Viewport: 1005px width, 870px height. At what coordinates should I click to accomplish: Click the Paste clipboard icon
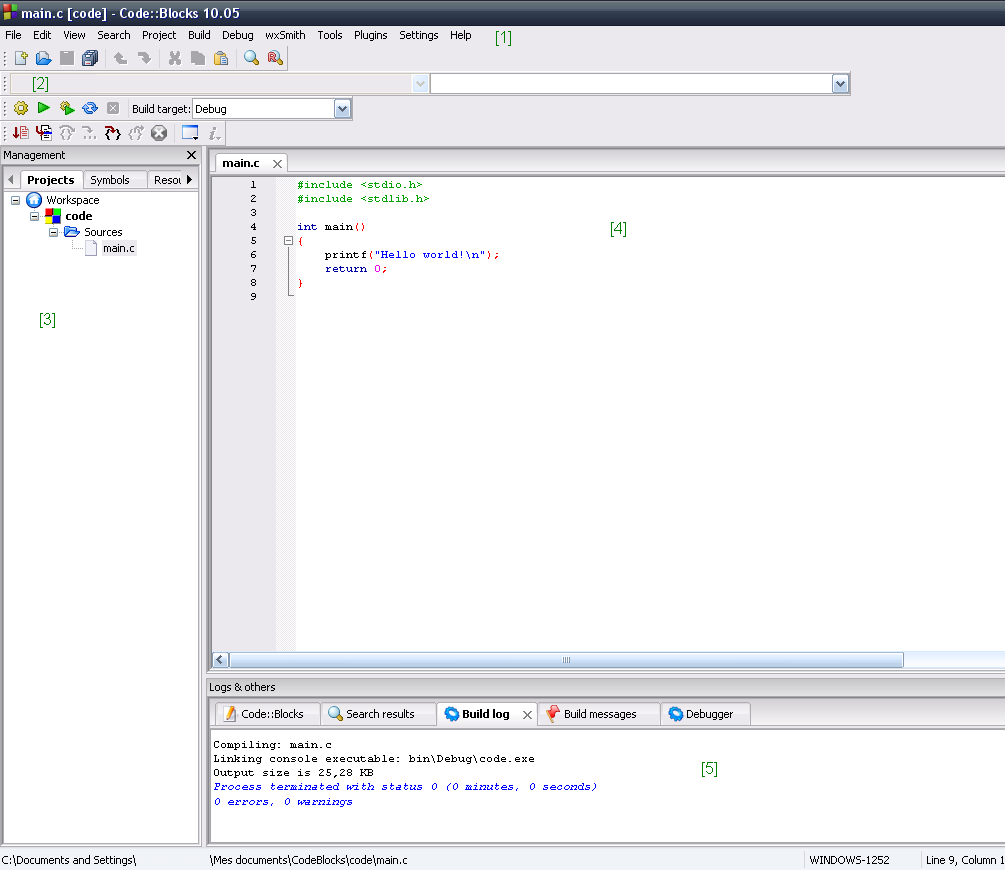(221, 58)
